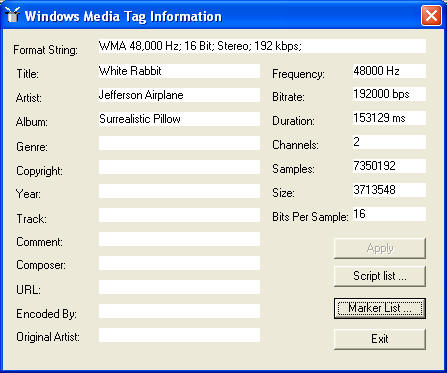Click the Format String label

click(45, 50)
